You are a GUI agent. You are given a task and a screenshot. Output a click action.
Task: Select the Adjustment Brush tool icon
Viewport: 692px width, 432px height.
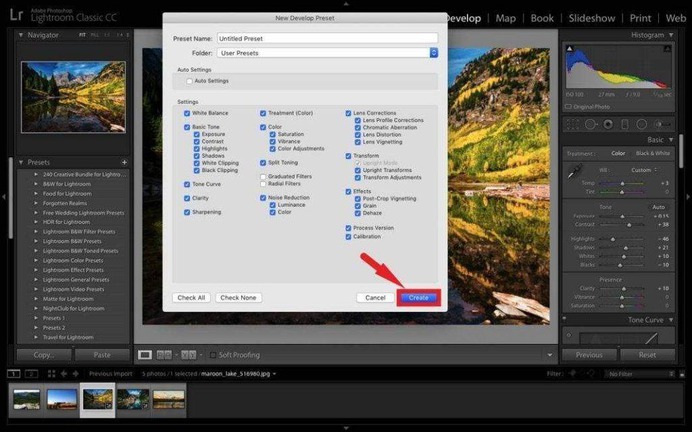pyautogui.click(x=661, y=124)
